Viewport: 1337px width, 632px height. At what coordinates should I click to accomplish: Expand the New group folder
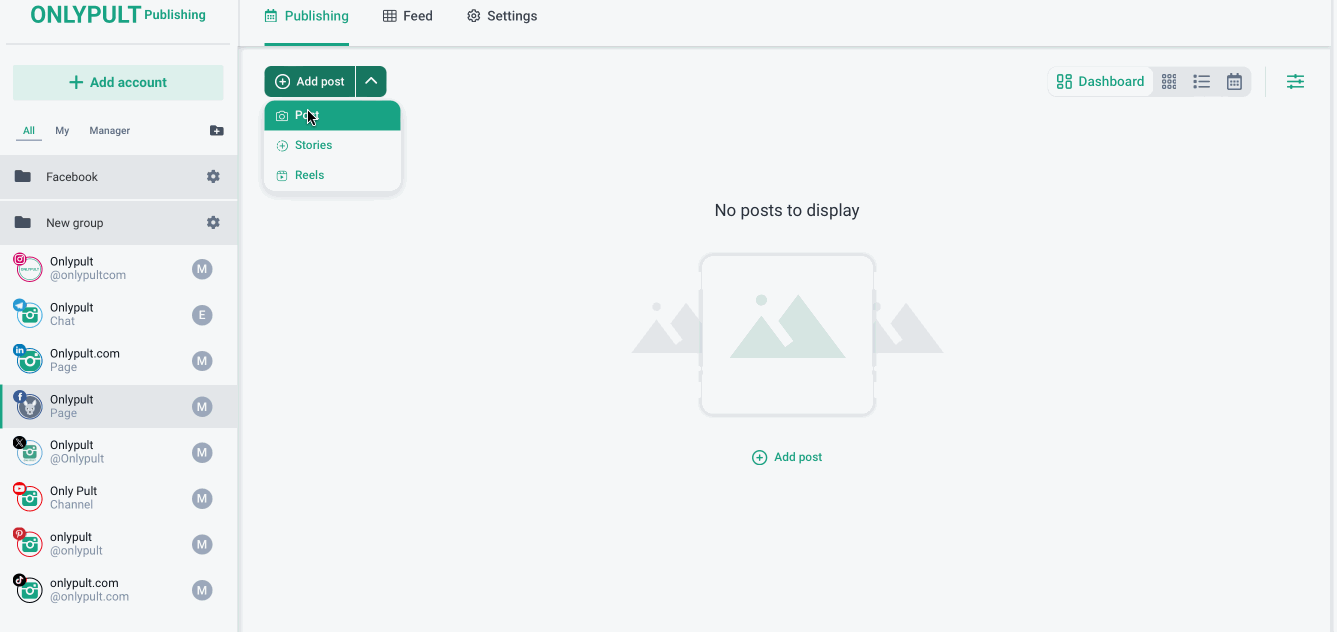[x=74, y=223]
